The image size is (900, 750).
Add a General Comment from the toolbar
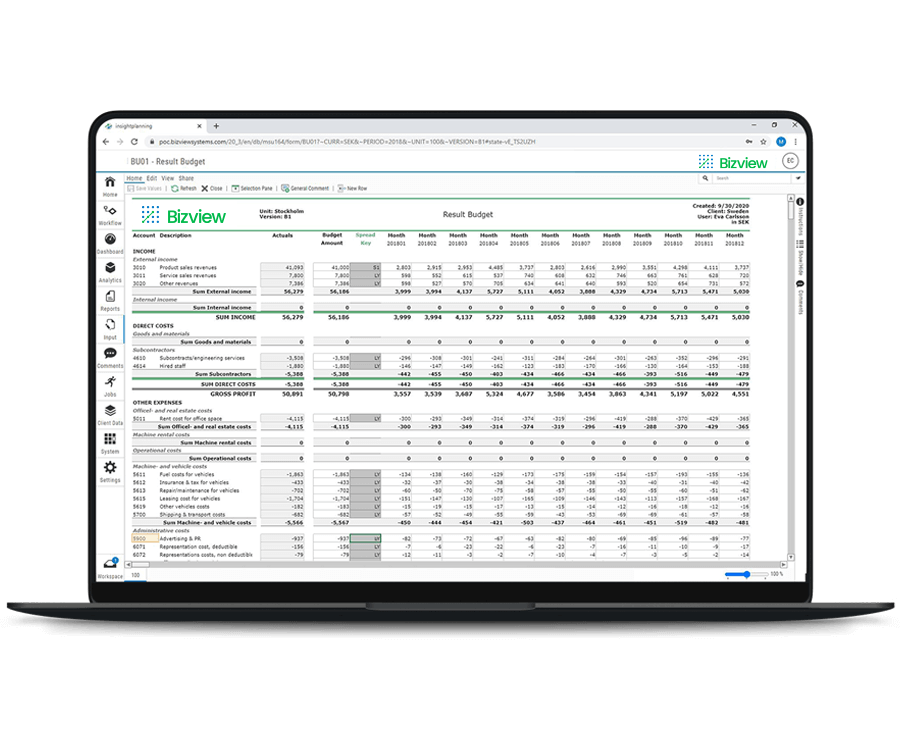(x=306, y=188)
